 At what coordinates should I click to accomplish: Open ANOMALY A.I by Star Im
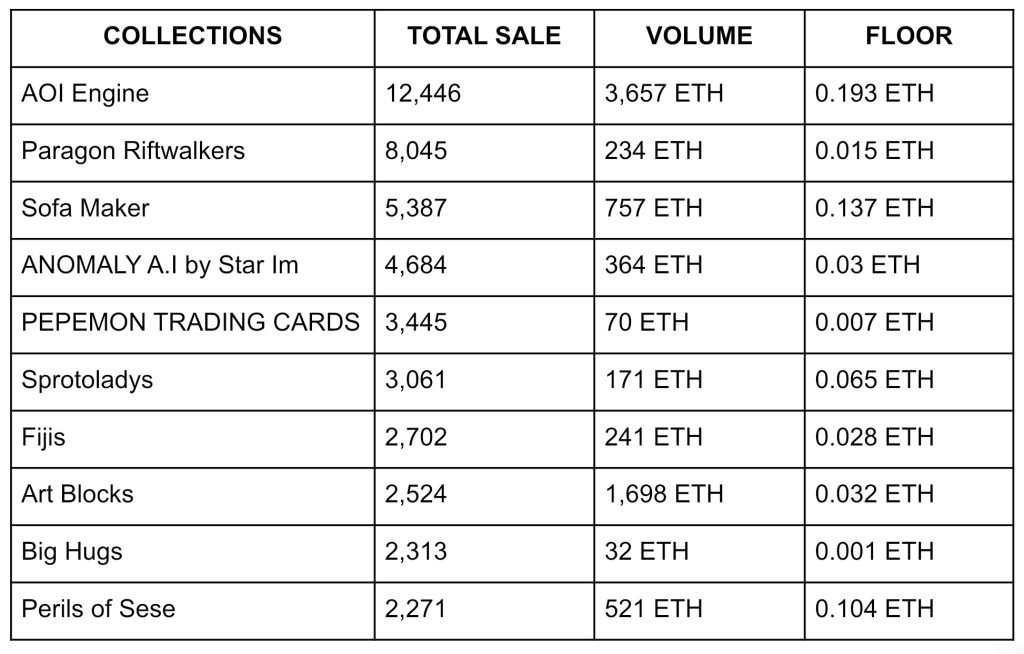point(160,265)
